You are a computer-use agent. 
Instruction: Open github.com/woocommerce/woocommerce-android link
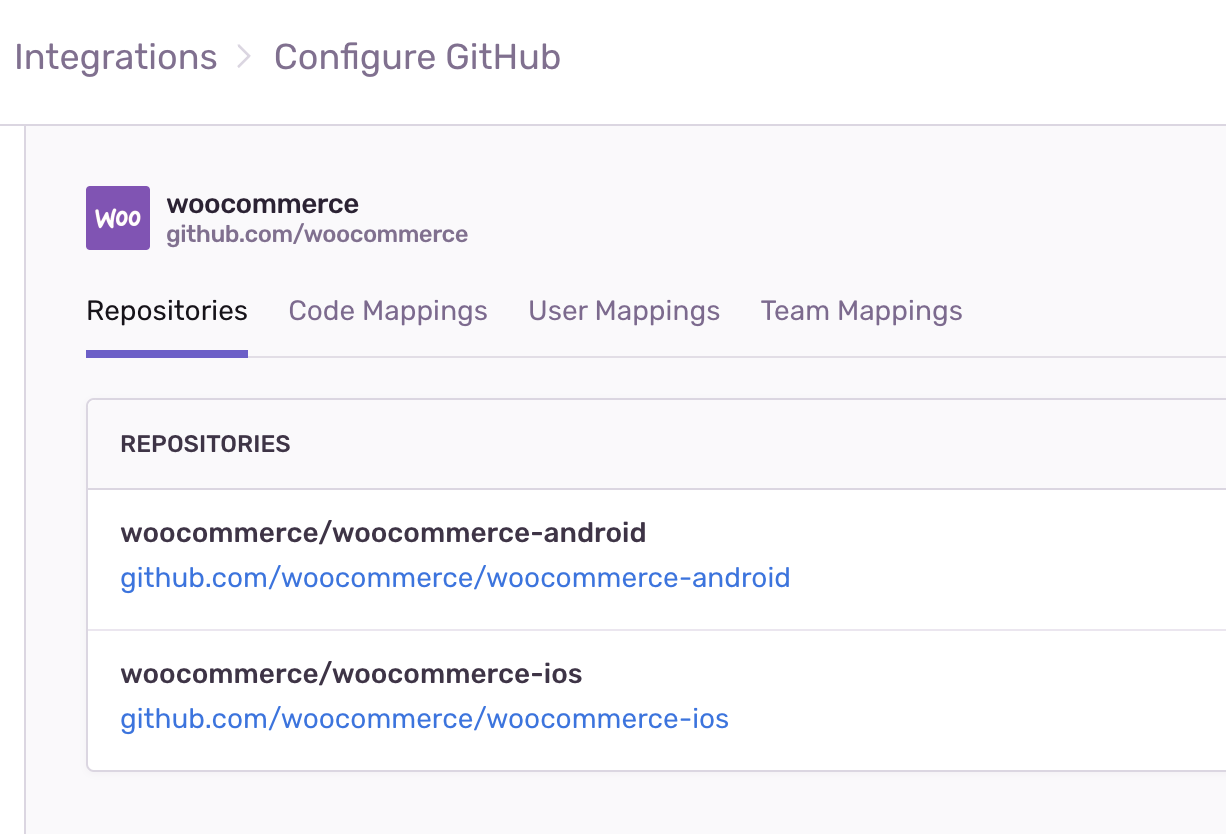[455, 578]
